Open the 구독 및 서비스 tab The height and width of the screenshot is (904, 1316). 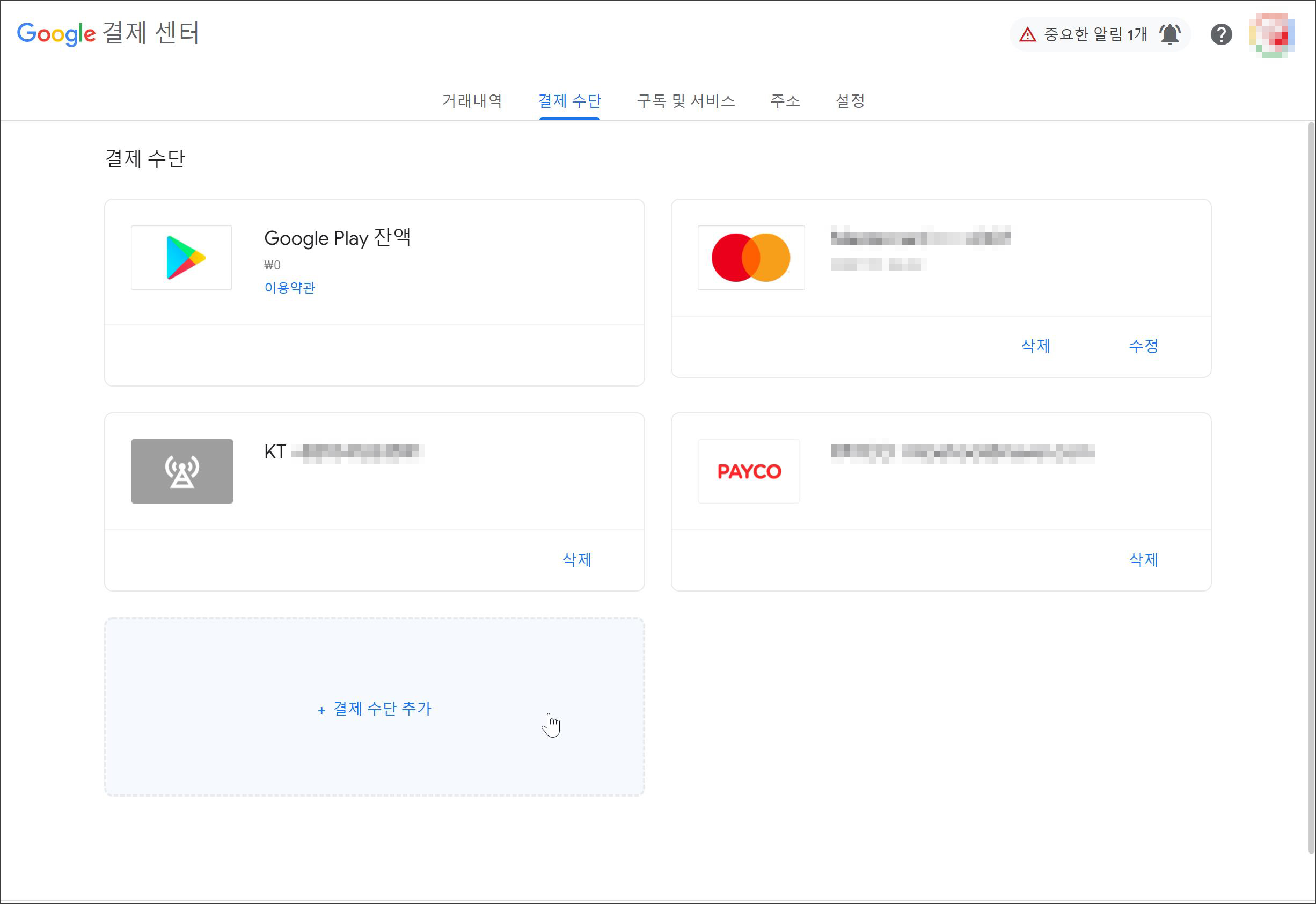coord(686,101)
